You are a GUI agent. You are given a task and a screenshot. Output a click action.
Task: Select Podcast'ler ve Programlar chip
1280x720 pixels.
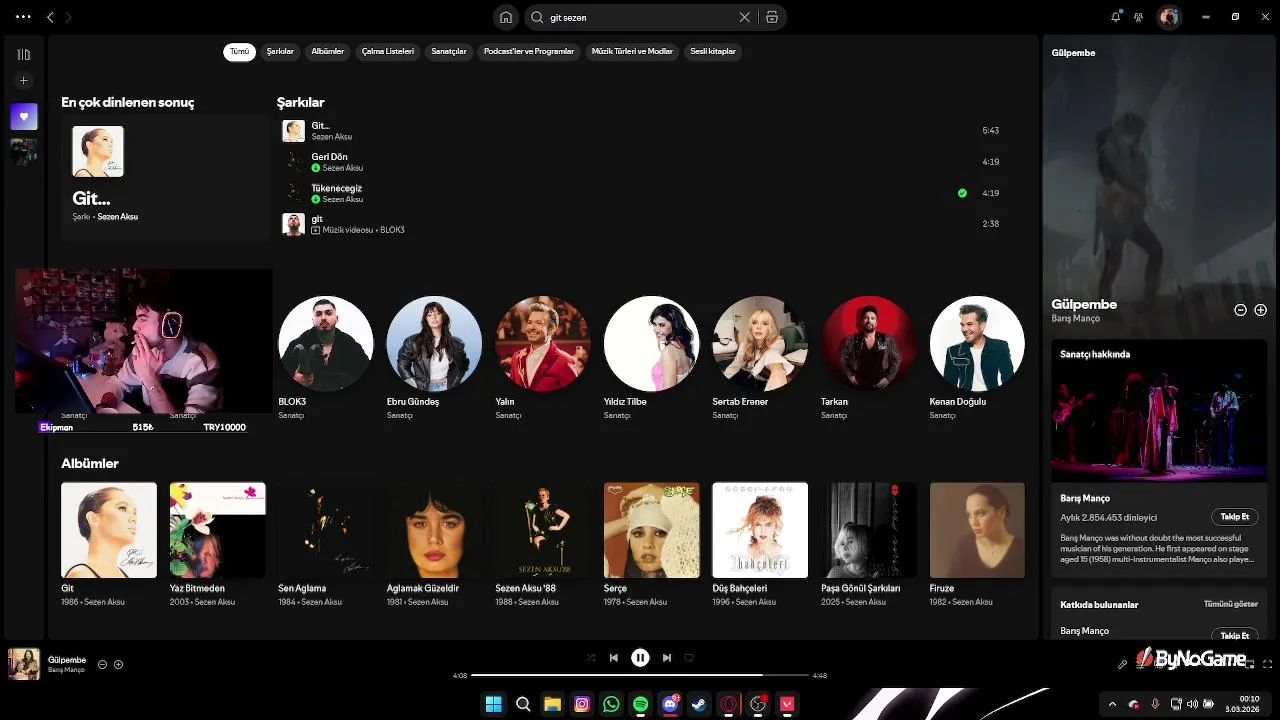(x=529, y=51)
